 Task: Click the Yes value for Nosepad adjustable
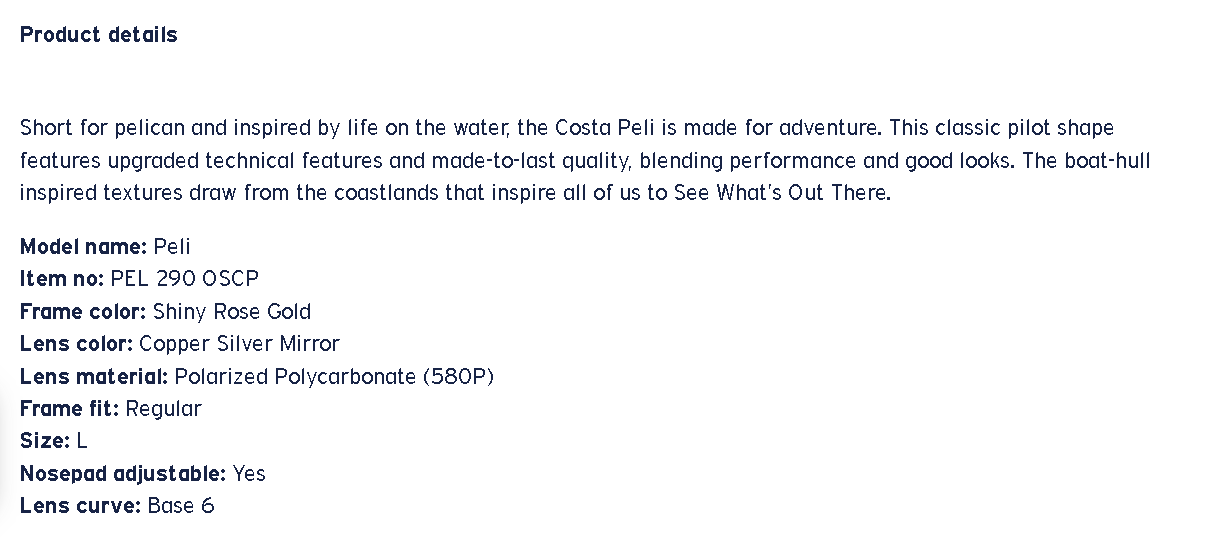coord(249,474)
